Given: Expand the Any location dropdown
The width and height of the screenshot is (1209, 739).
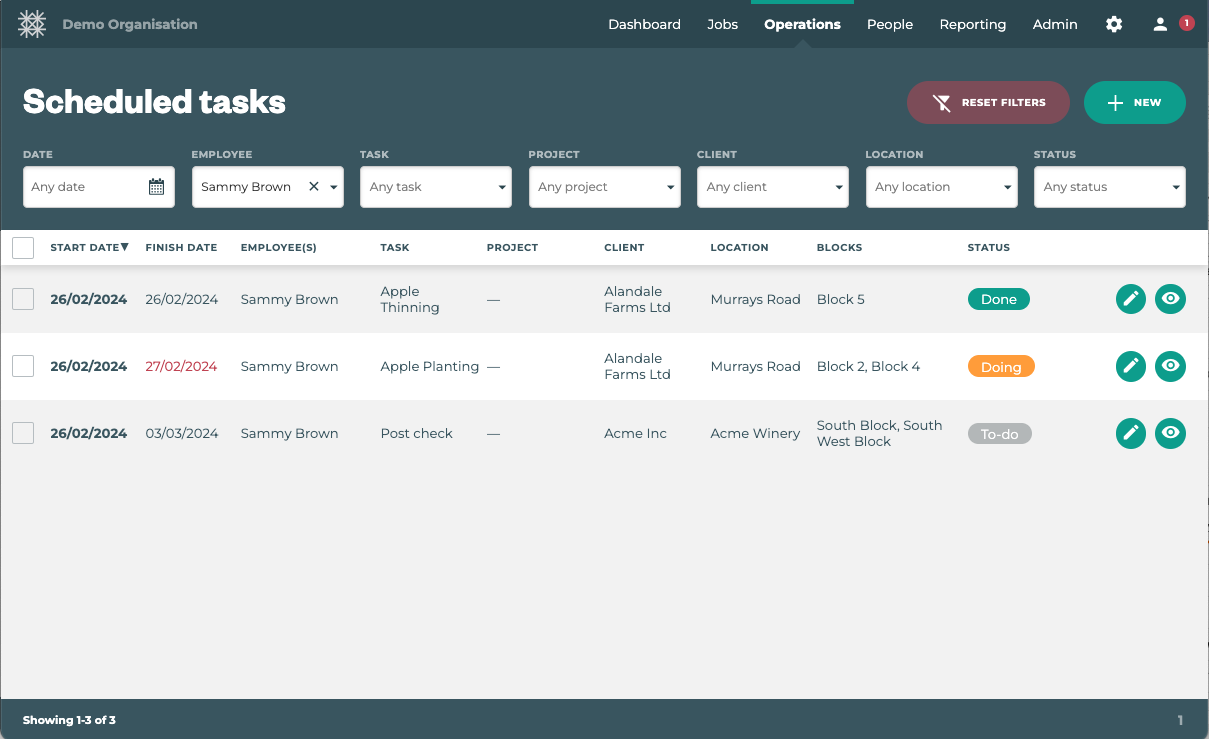Looking at the screenshot, I should [941, 187].
